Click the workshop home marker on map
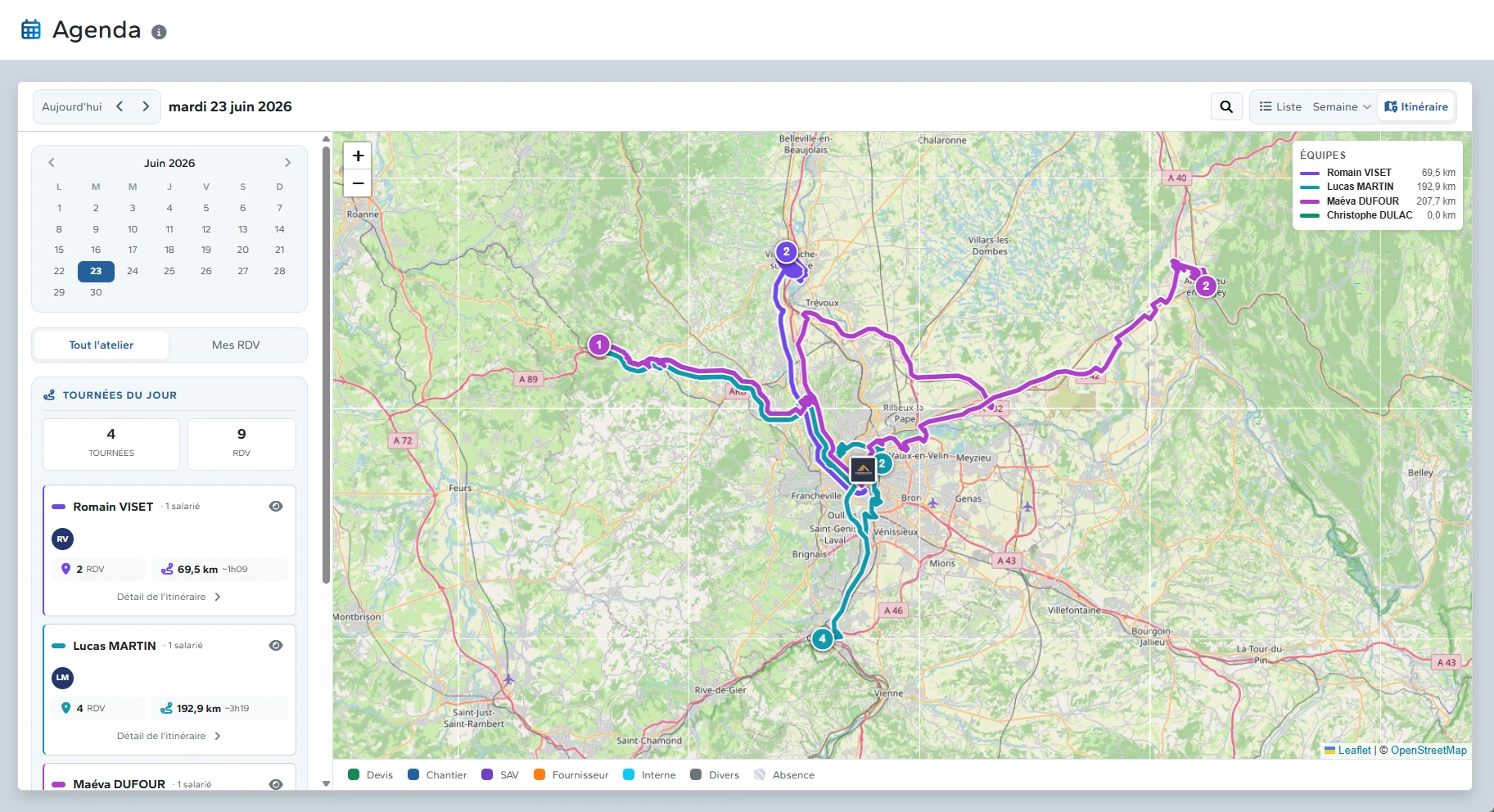Screen dimensions: 1494x812 pyautogui.click(x=863, y=470)
